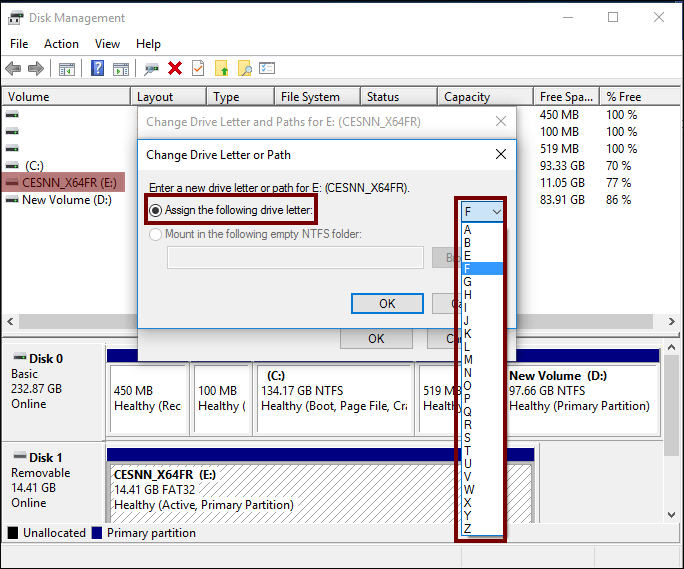Click the yellow folder with green arrow icon

[222, 69]
